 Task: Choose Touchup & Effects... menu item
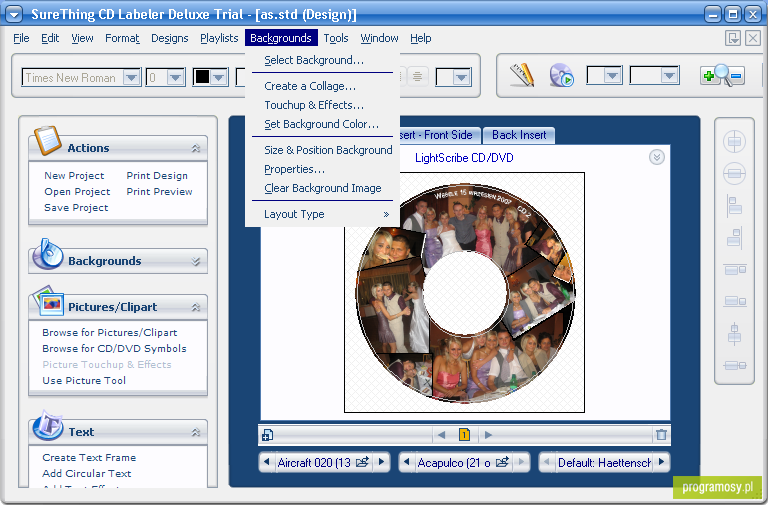pyautogui.click(x=322, y=105)
